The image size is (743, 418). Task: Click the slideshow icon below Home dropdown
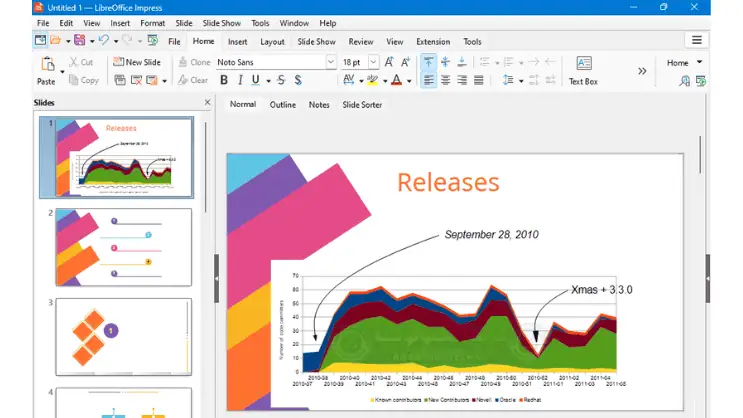[x=701, y=81]
